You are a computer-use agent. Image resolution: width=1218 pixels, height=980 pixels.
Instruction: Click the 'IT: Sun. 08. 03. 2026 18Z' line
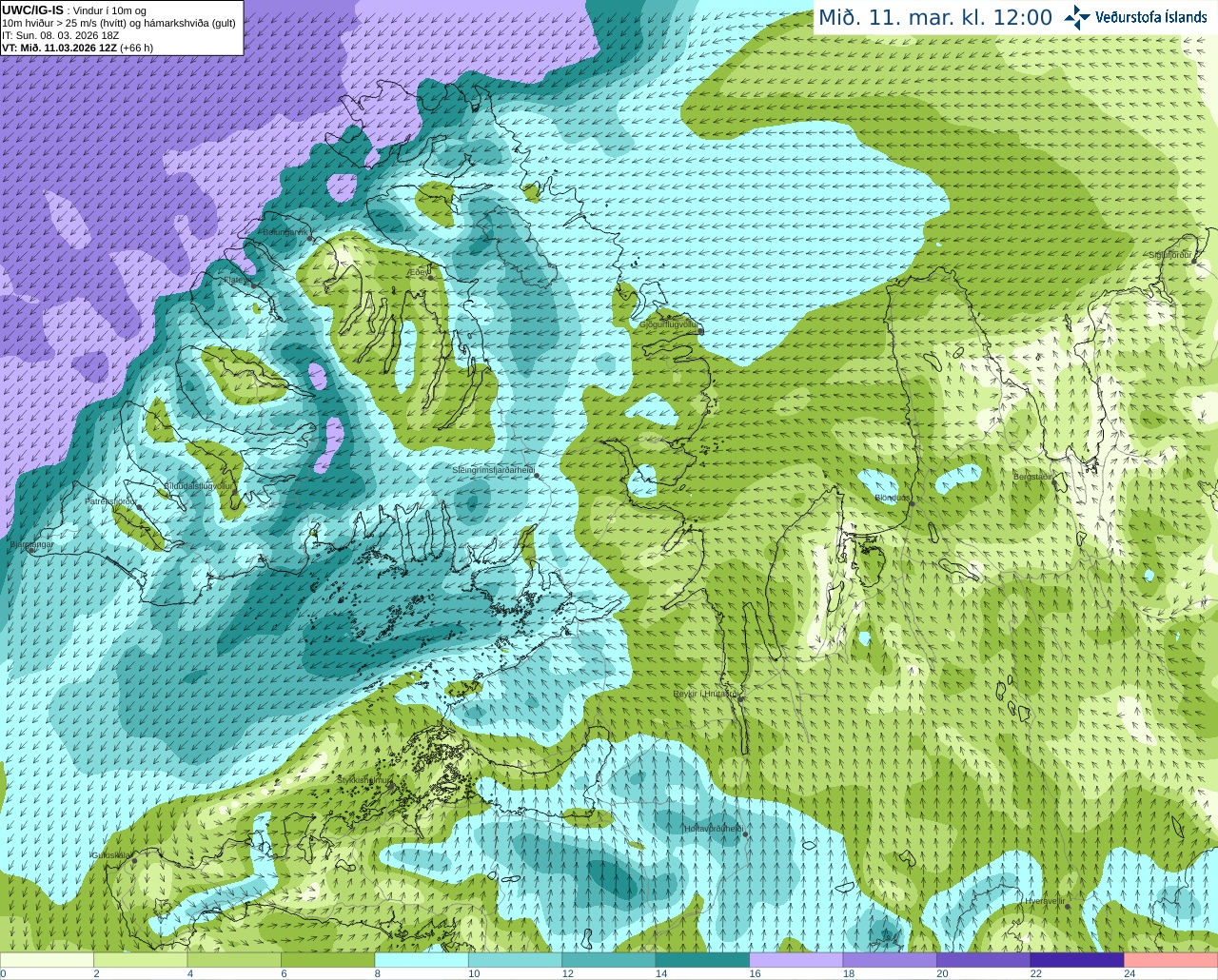pyautogui.click(x=61, y=35)
